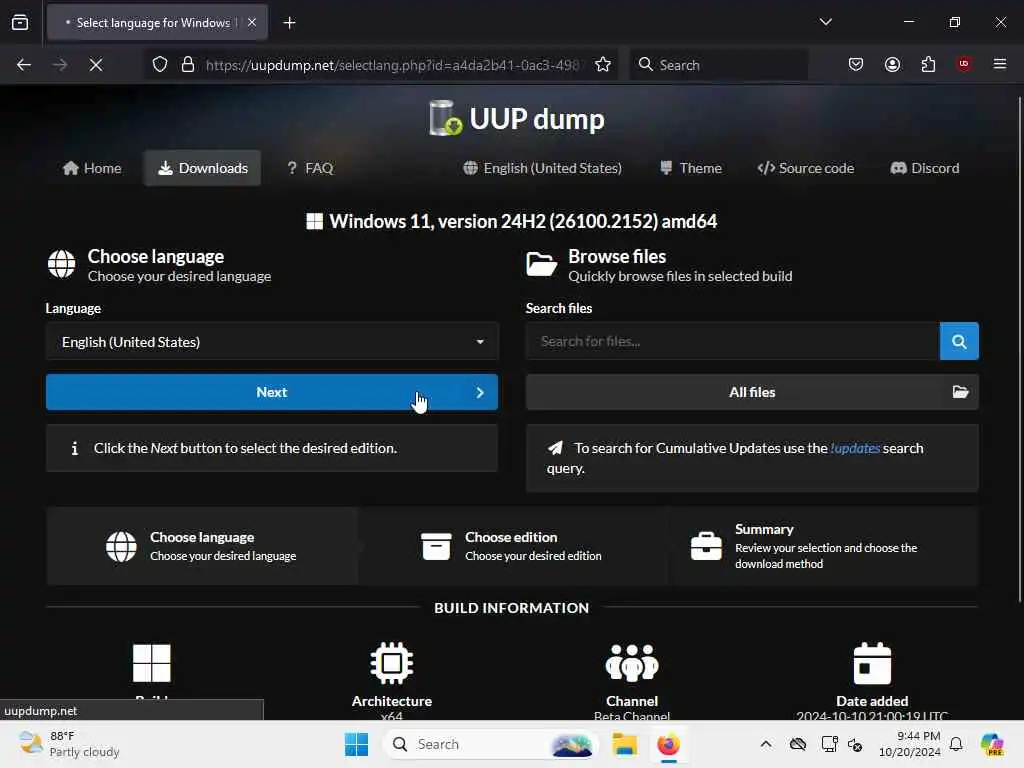Open the Firefox account icon
The image size is (1024, 768).
click(x=892, y=65)
